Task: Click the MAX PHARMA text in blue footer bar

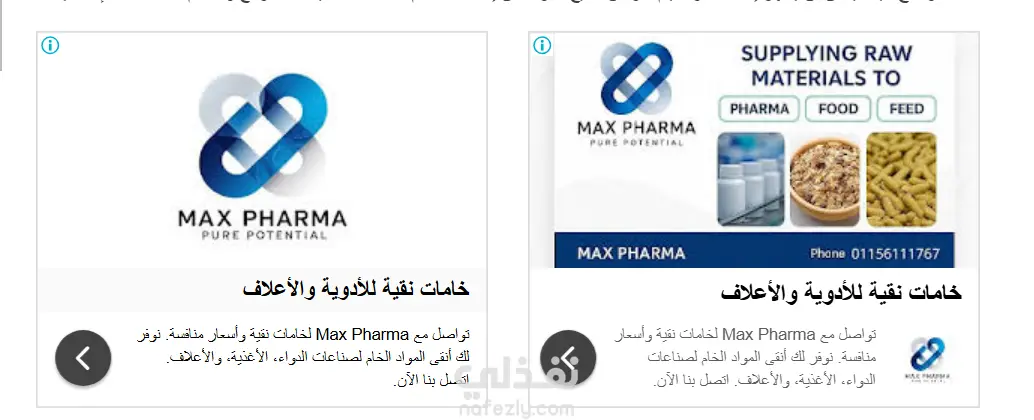Action: [631, 254]
